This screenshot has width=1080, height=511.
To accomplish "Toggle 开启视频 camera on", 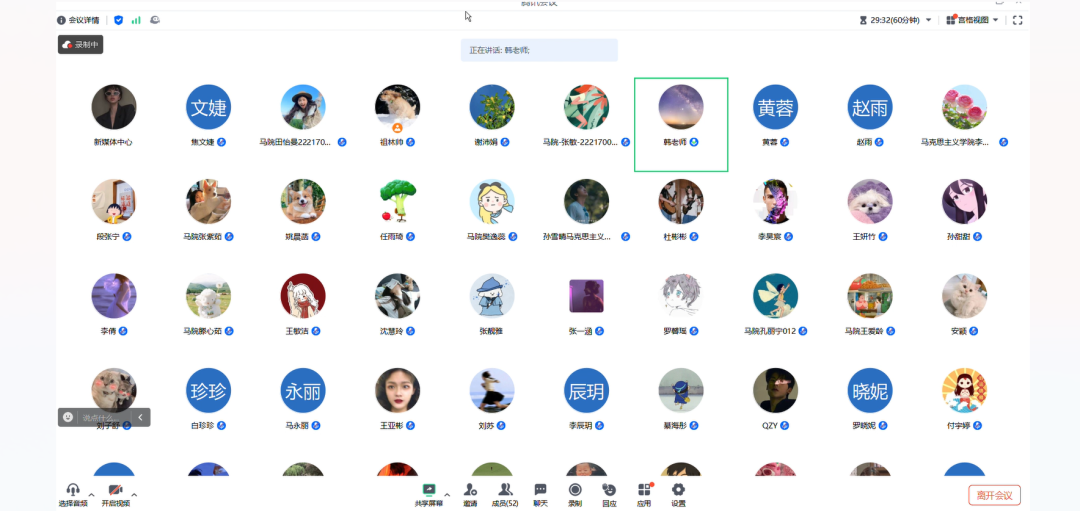I will [x=115, y=491].
